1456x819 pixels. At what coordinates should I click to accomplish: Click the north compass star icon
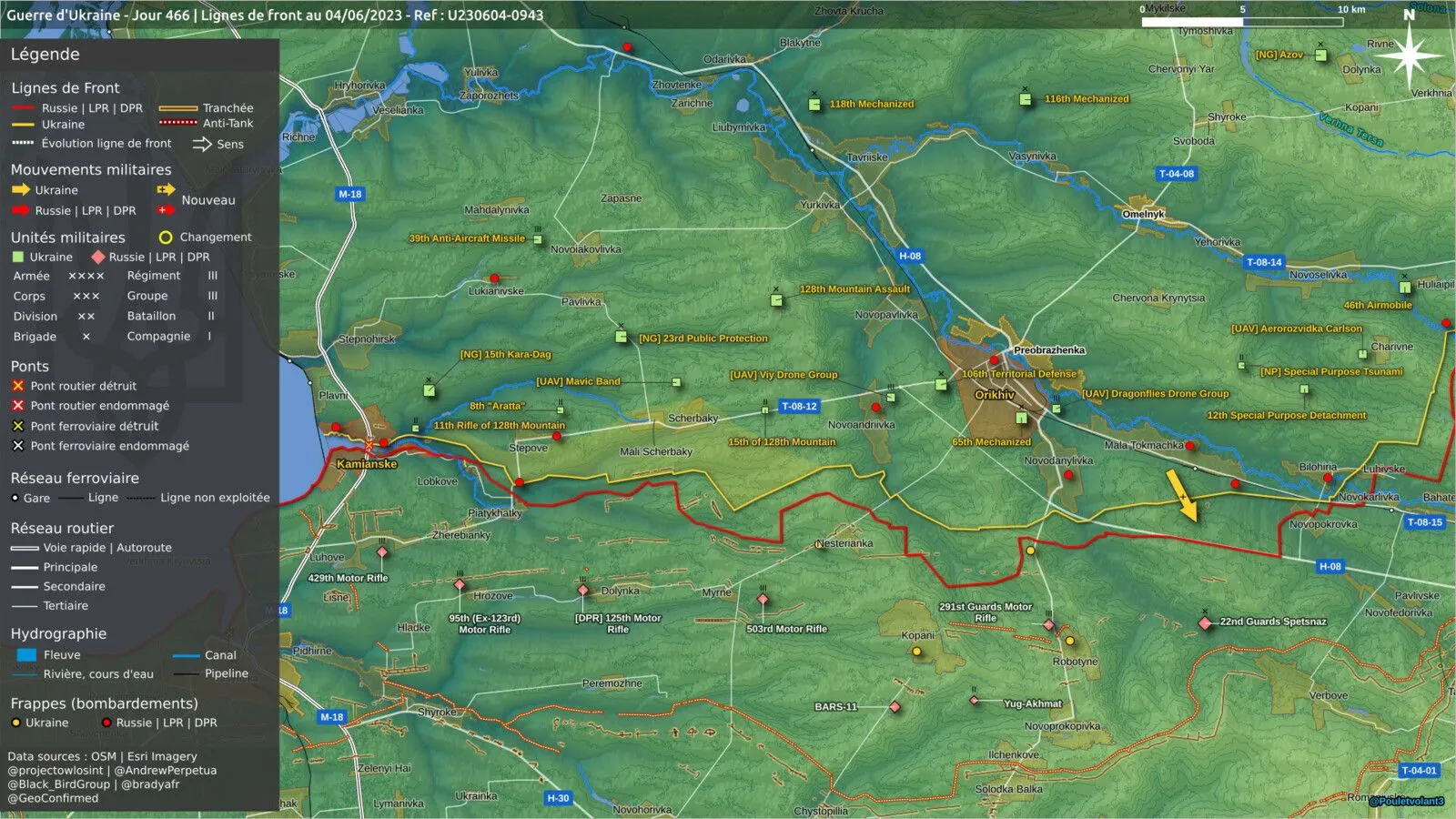coord(1409,55)
